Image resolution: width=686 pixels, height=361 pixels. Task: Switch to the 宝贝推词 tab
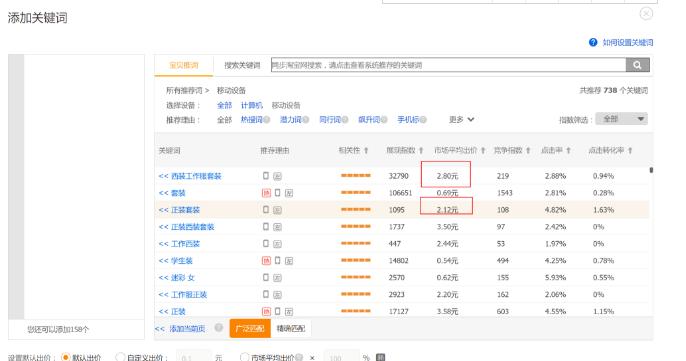tap(184, 66)
